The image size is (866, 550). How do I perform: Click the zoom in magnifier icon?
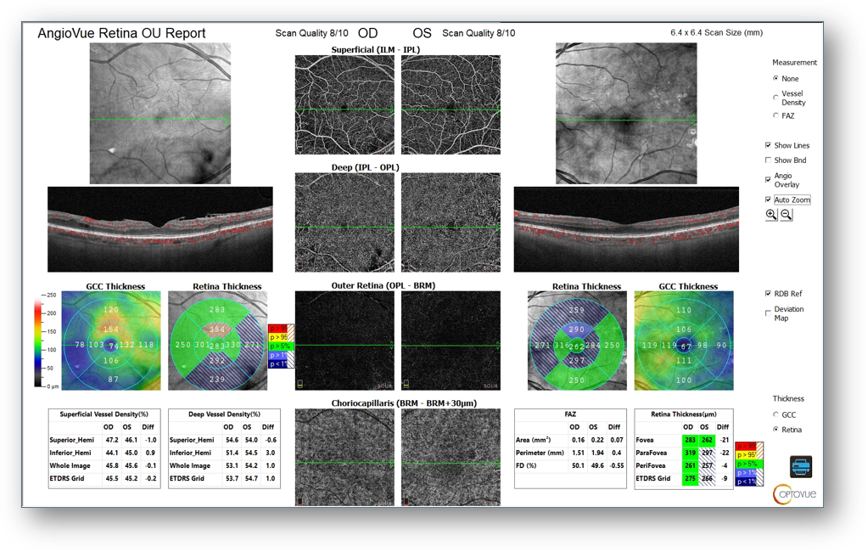(x=772, y=215)
